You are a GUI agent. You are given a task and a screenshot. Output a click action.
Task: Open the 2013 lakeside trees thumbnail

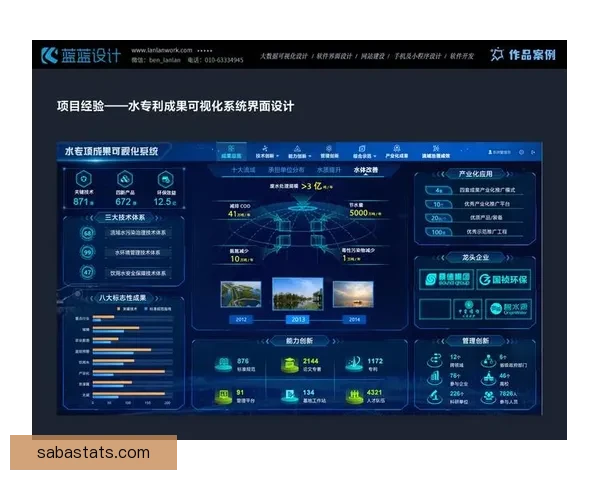pyautogui.click(x=297, y=294)
